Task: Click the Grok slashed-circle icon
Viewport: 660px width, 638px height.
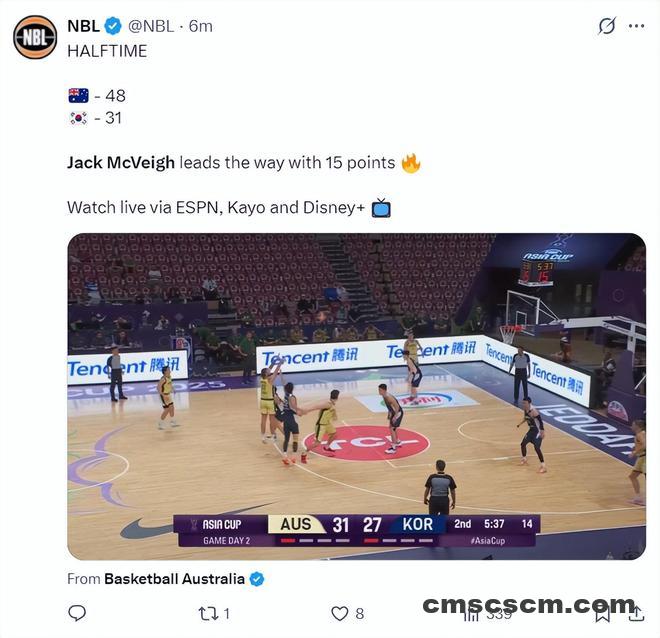Action: [607, 26]
